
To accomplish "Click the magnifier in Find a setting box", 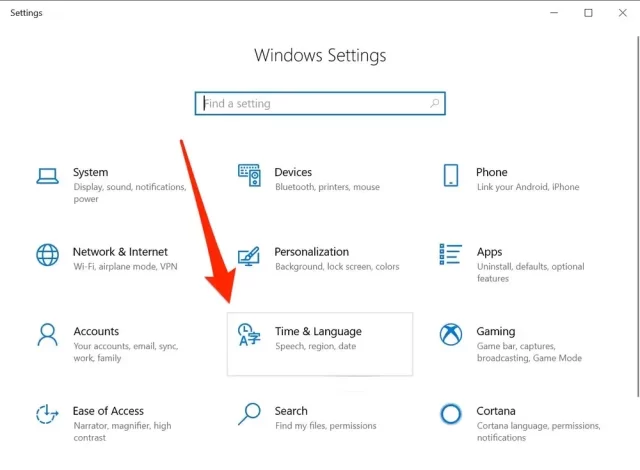I will click(435, 103).
